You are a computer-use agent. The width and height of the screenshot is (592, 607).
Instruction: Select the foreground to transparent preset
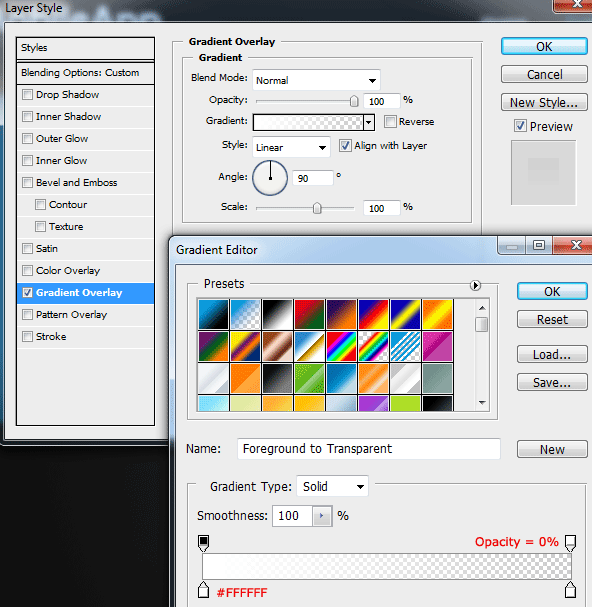coord(245,314)
